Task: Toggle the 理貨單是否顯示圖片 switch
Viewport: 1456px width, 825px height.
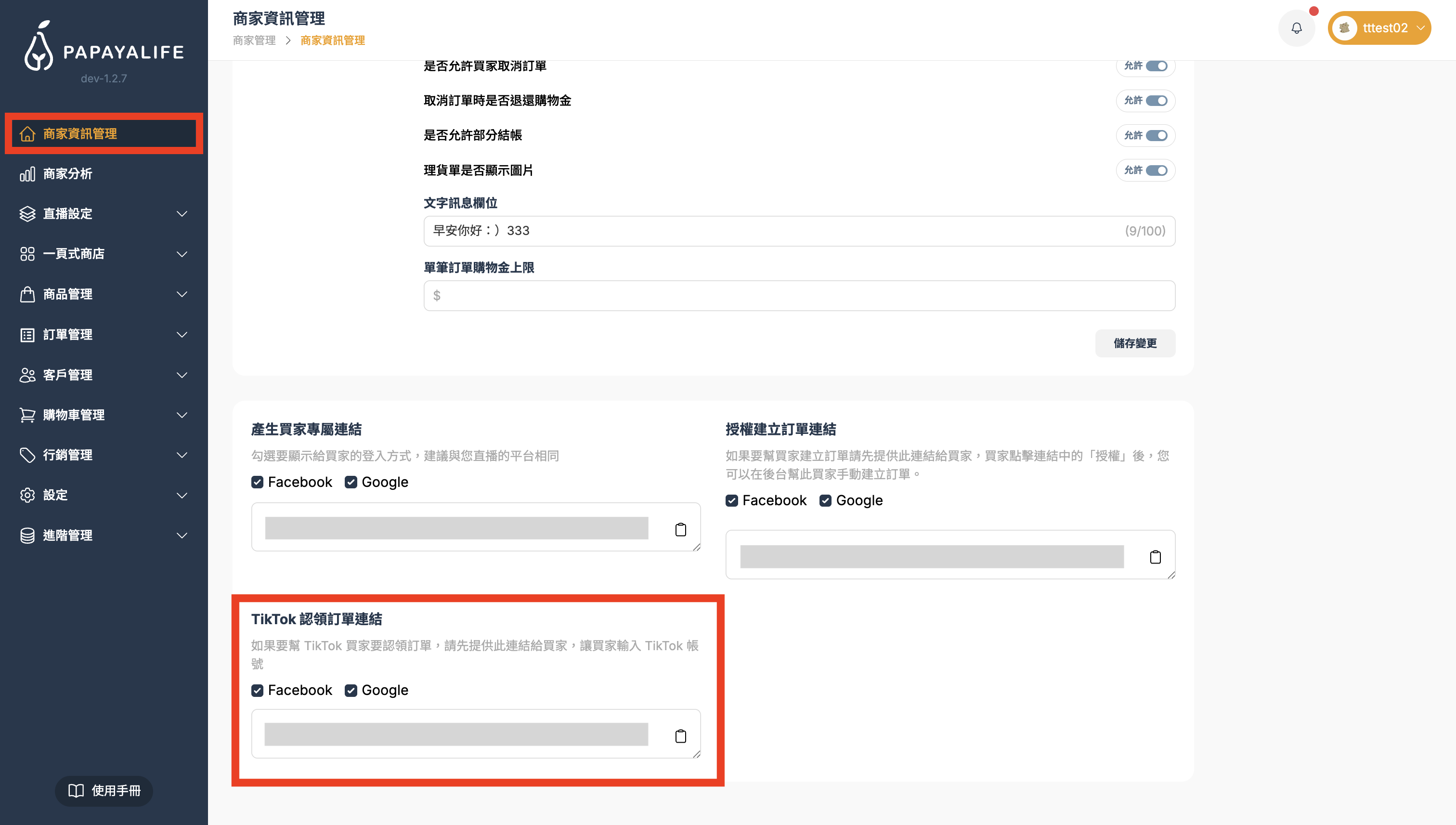Action: coord(1156,170)
